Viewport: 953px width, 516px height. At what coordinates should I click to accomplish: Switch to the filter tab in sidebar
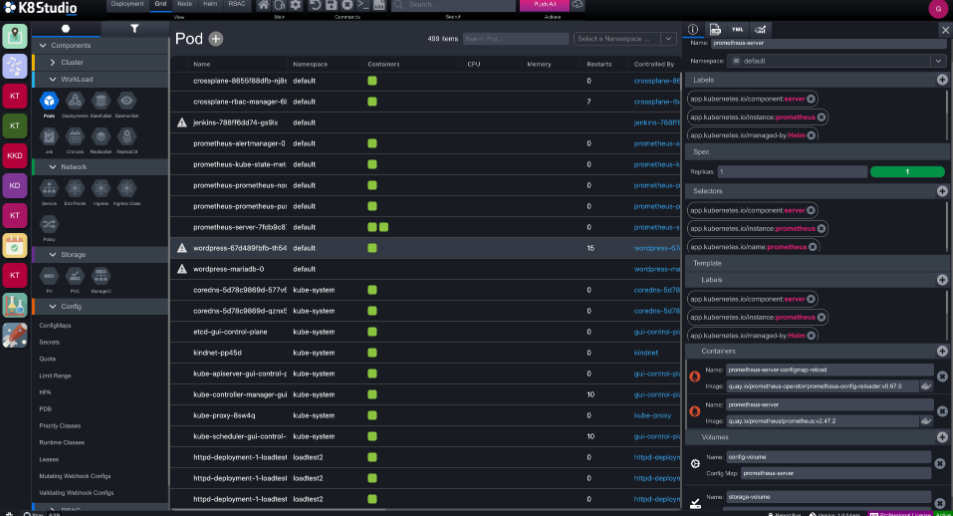pos(135,29)
